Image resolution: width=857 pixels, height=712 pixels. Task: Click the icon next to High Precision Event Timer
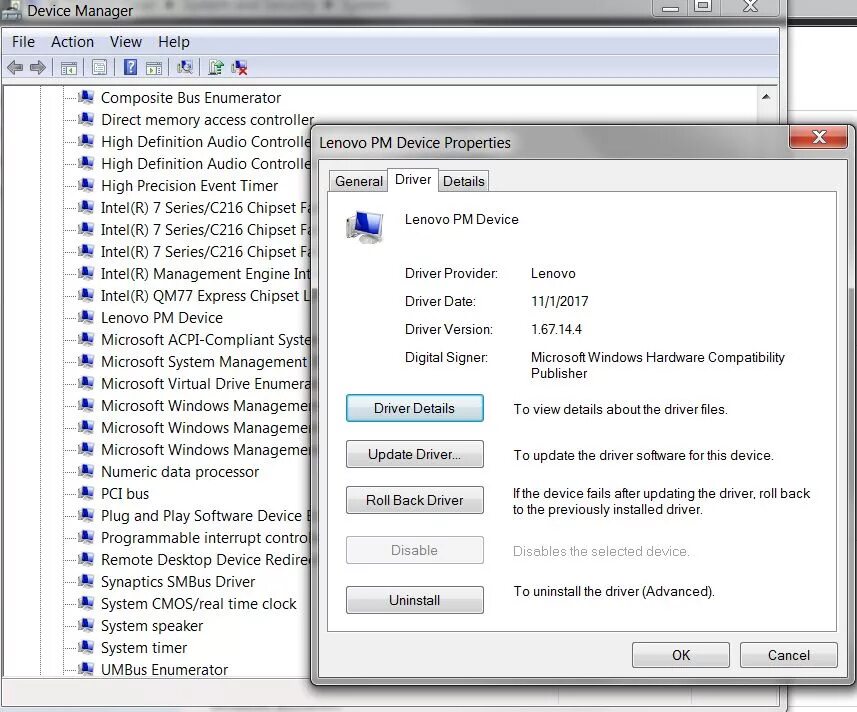pyautogui.click(x=85, y=185)
